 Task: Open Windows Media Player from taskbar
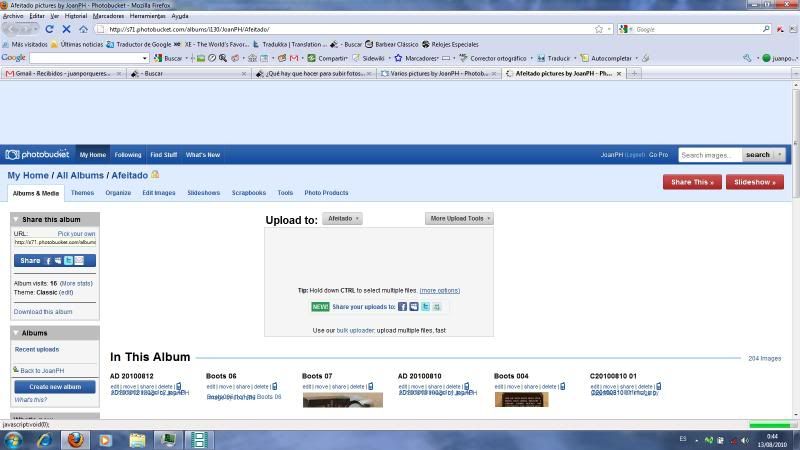106,440
